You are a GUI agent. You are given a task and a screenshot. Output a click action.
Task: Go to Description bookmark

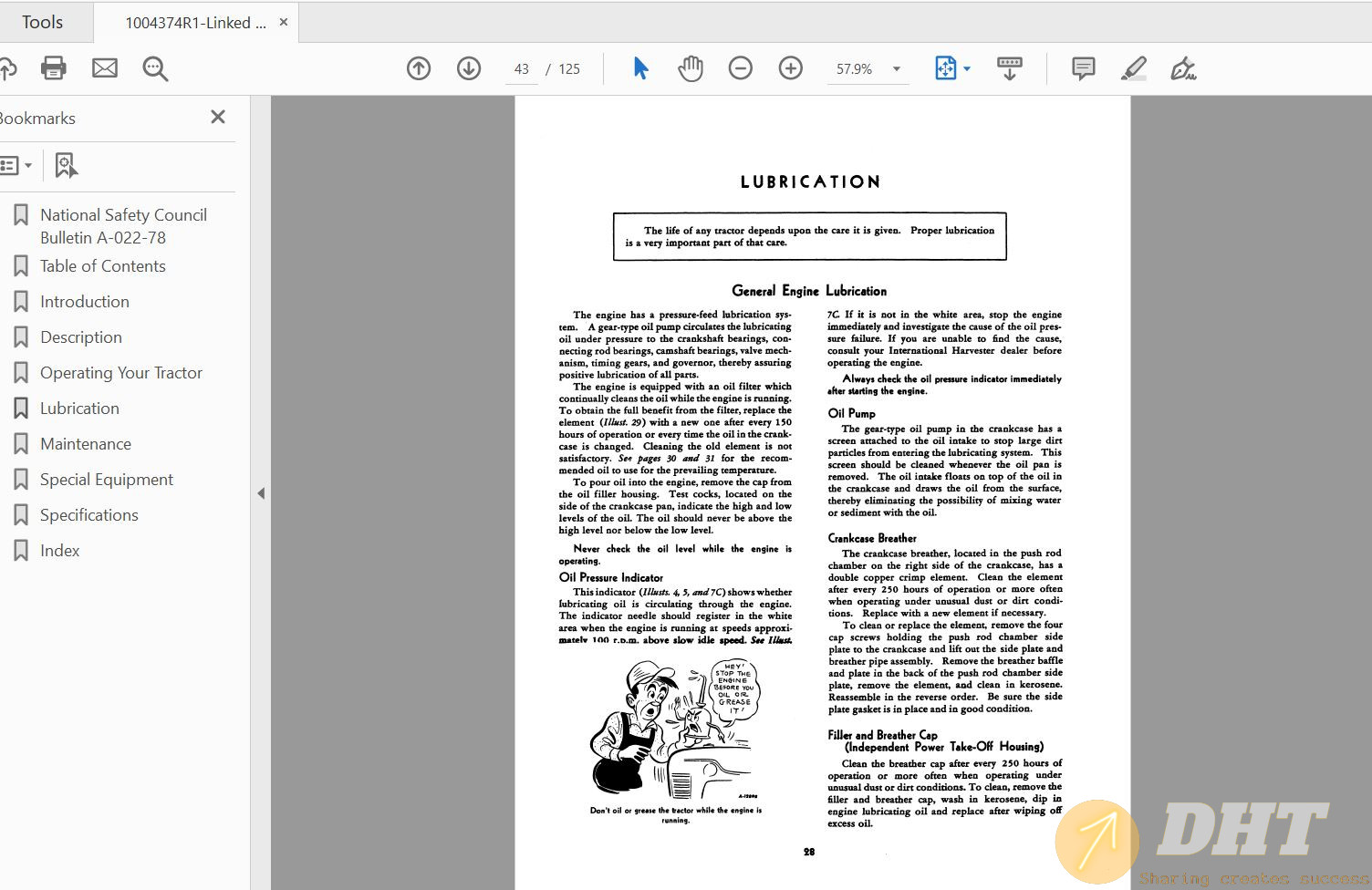tap(81, 337)
